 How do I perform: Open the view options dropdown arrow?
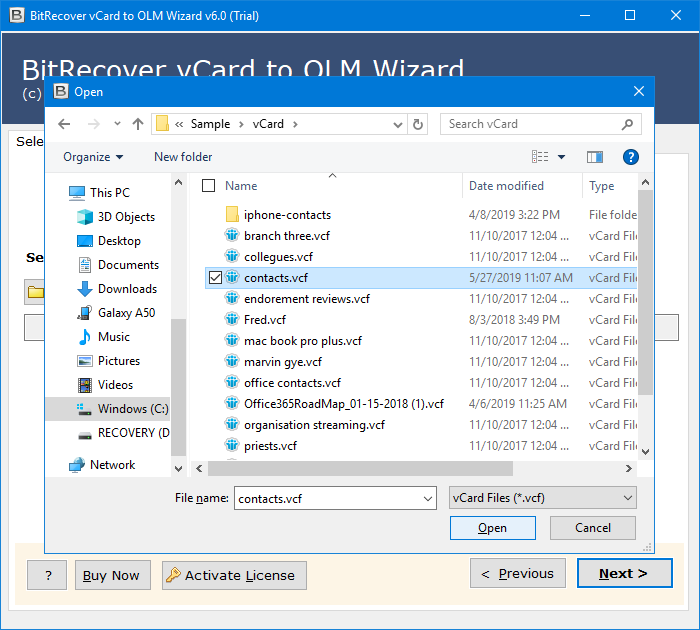[562, 157]
